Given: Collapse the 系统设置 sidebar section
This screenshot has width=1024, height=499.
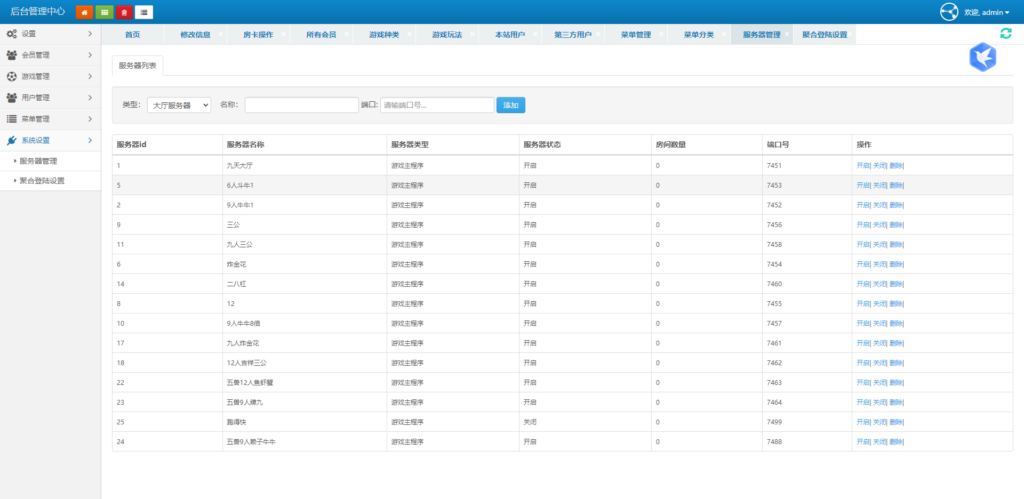Looking at the screenshot, I should coord(50,140).
